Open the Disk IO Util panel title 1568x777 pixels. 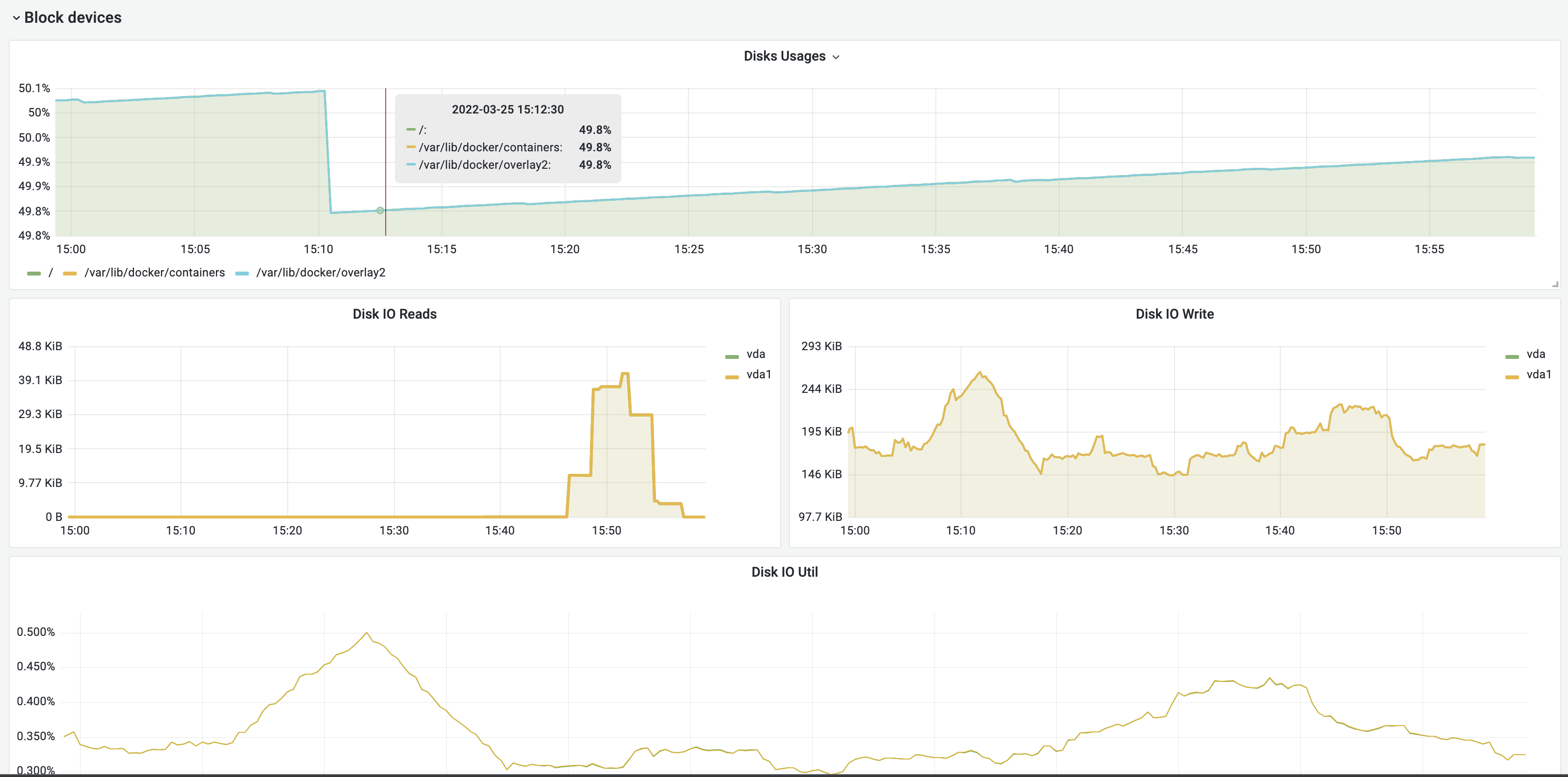coord(784,572)
